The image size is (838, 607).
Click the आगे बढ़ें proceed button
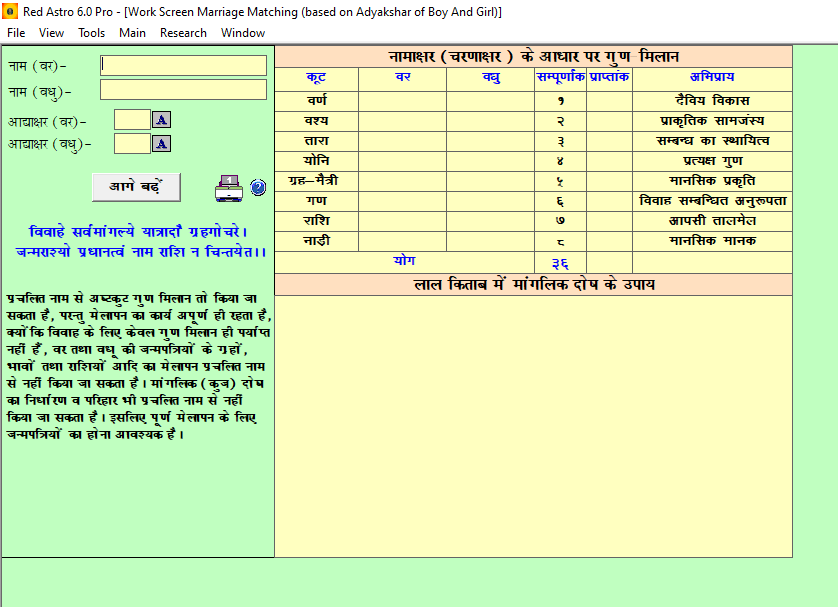pos(136,187)
